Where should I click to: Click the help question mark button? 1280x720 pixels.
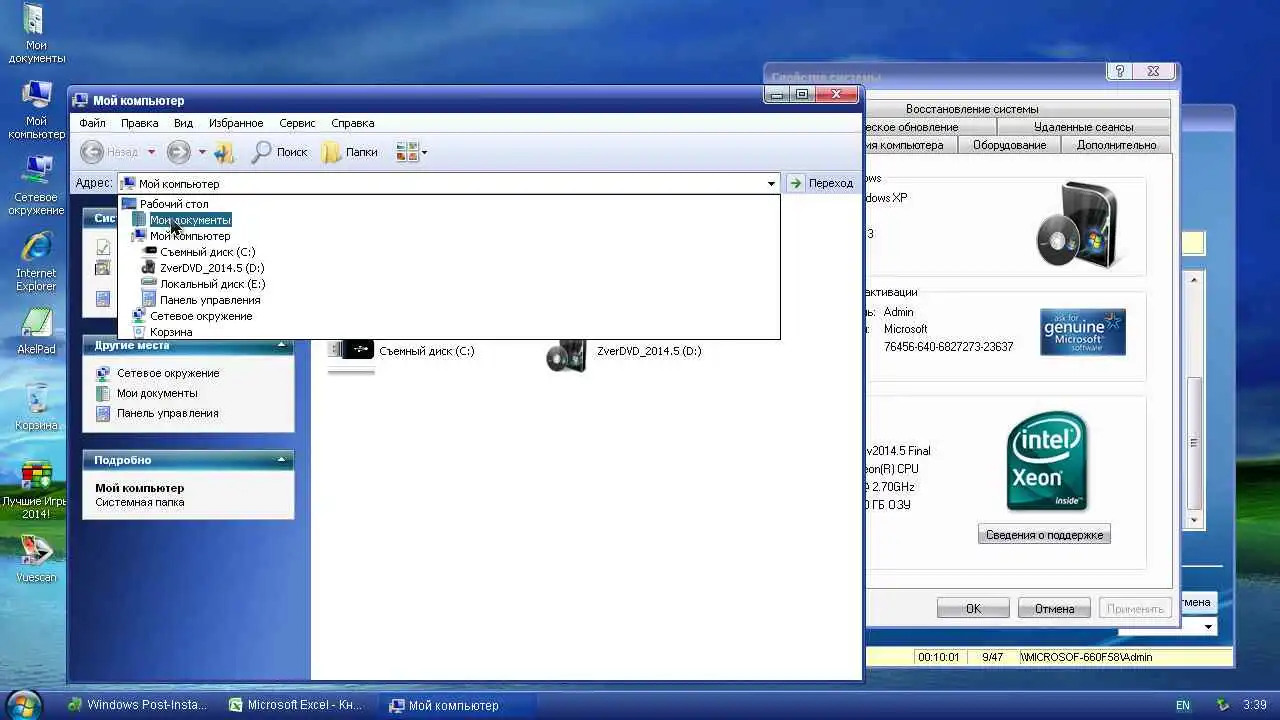(x=1121, y=71)
